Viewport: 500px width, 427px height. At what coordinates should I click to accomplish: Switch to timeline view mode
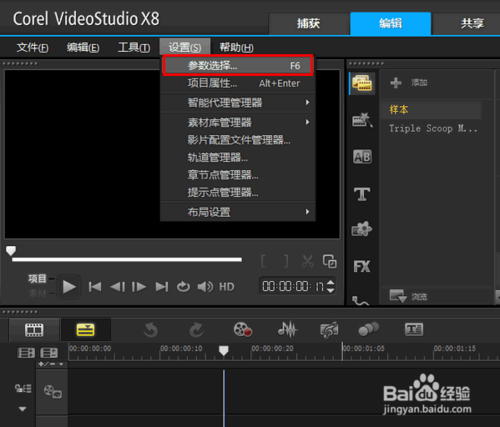tap(85, 330)
